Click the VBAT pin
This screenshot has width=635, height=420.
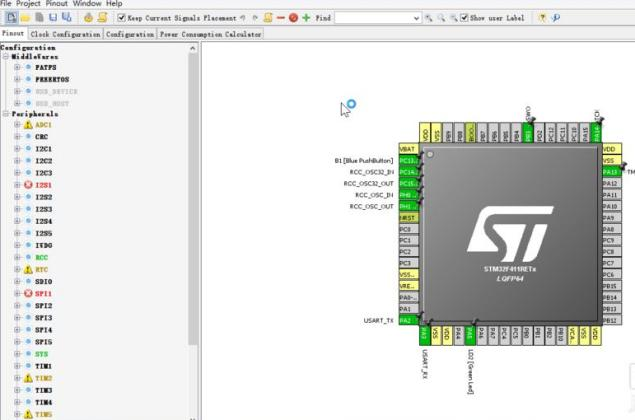(408, 149)
